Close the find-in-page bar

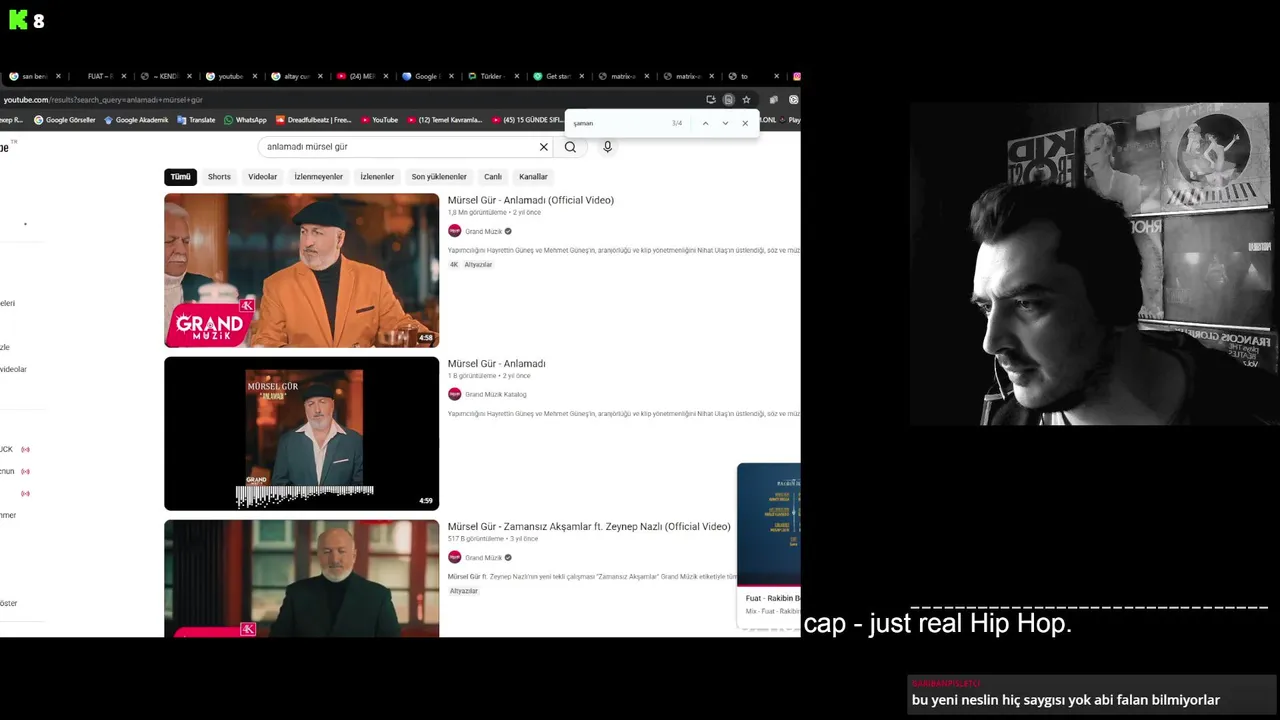pos(745,123)
